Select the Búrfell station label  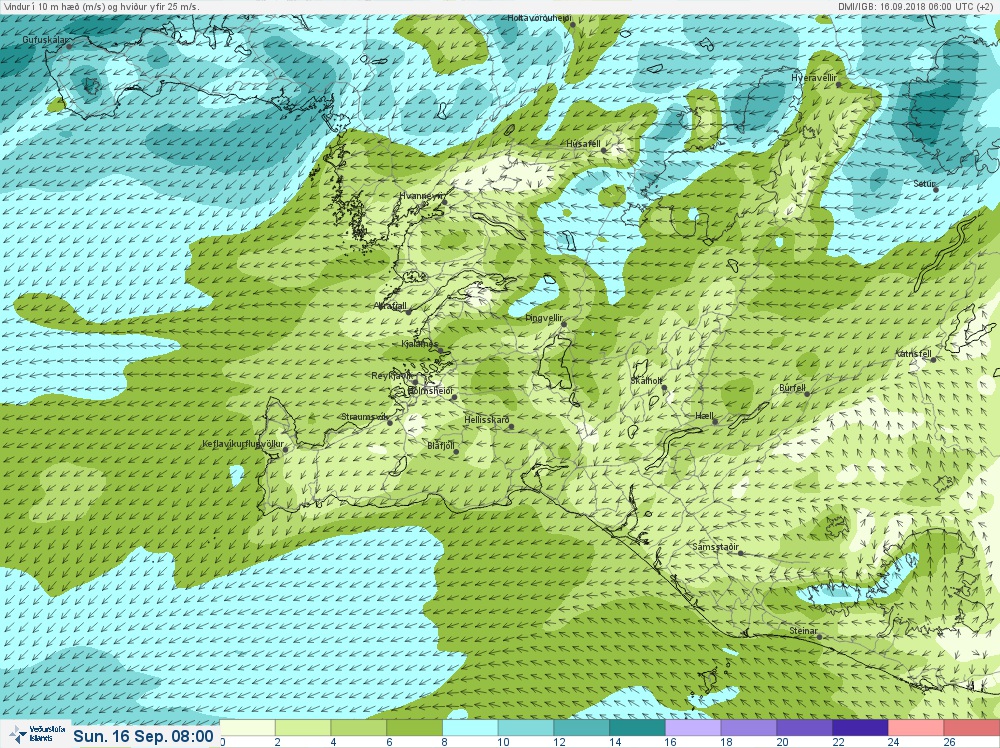793,388
